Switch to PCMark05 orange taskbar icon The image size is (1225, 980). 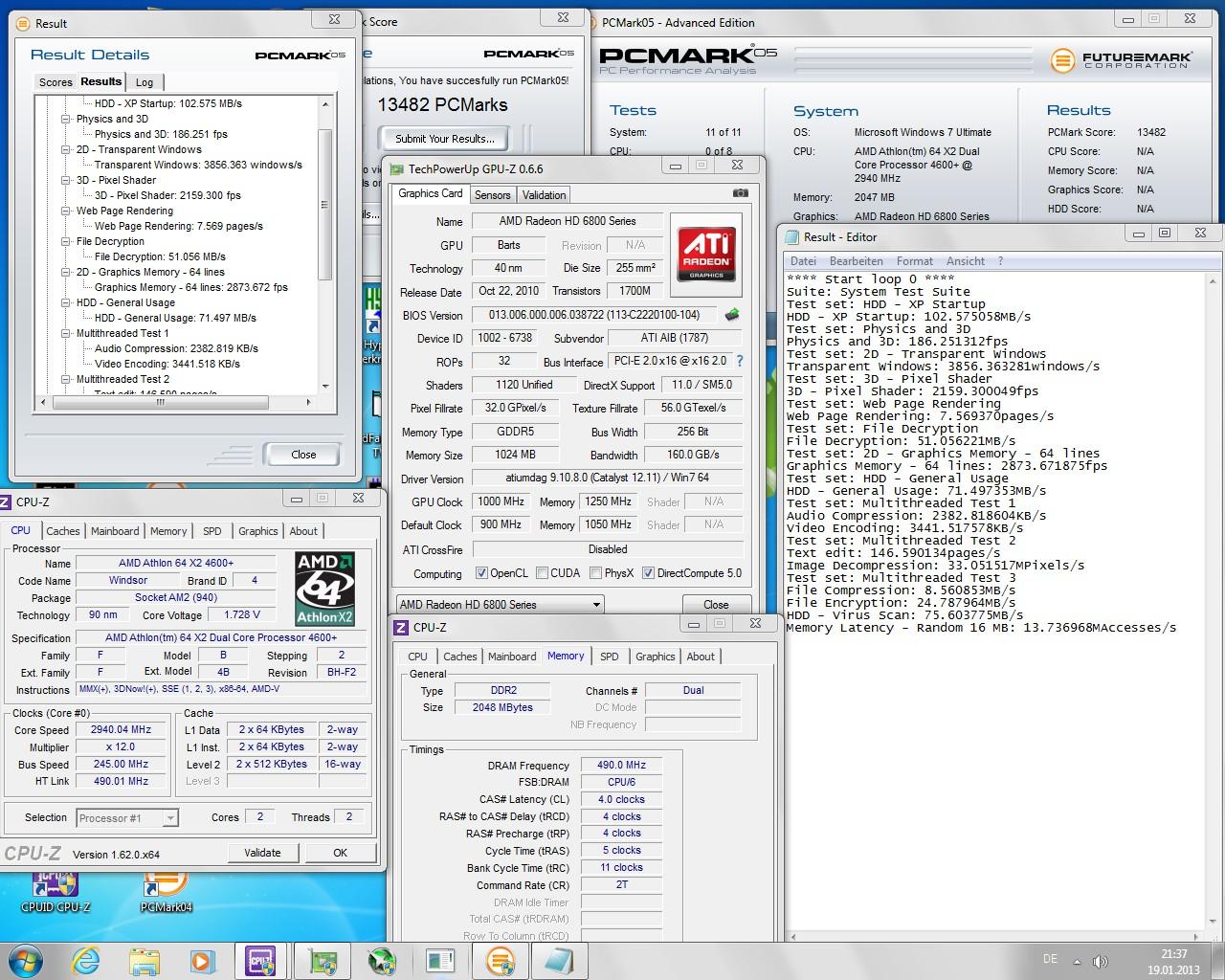501,960
